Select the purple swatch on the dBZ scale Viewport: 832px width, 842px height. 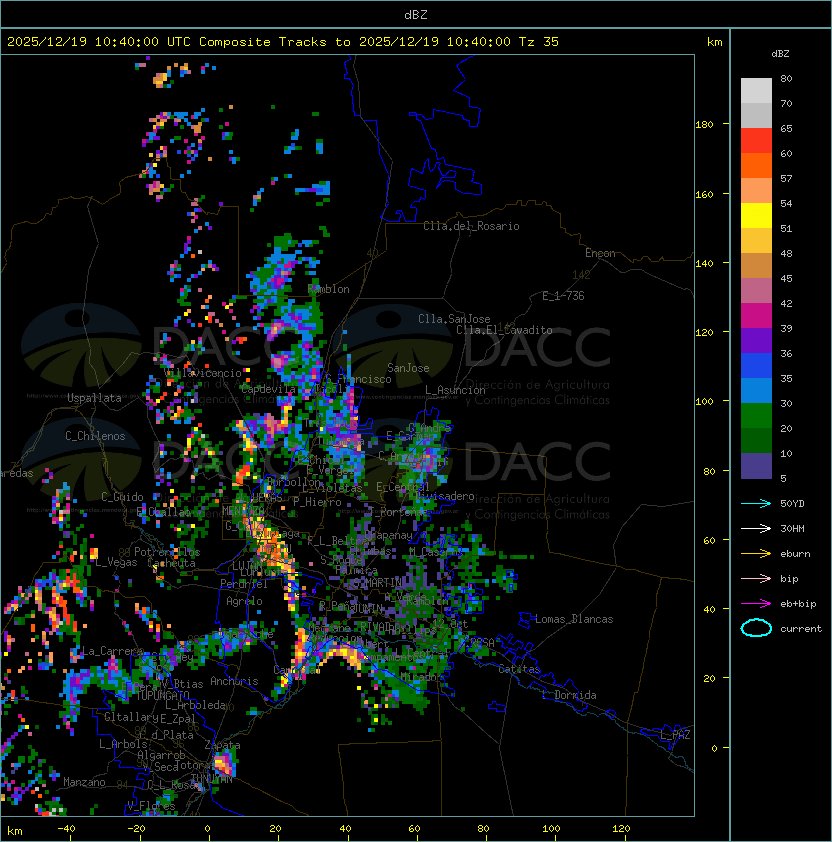(756, 341)
